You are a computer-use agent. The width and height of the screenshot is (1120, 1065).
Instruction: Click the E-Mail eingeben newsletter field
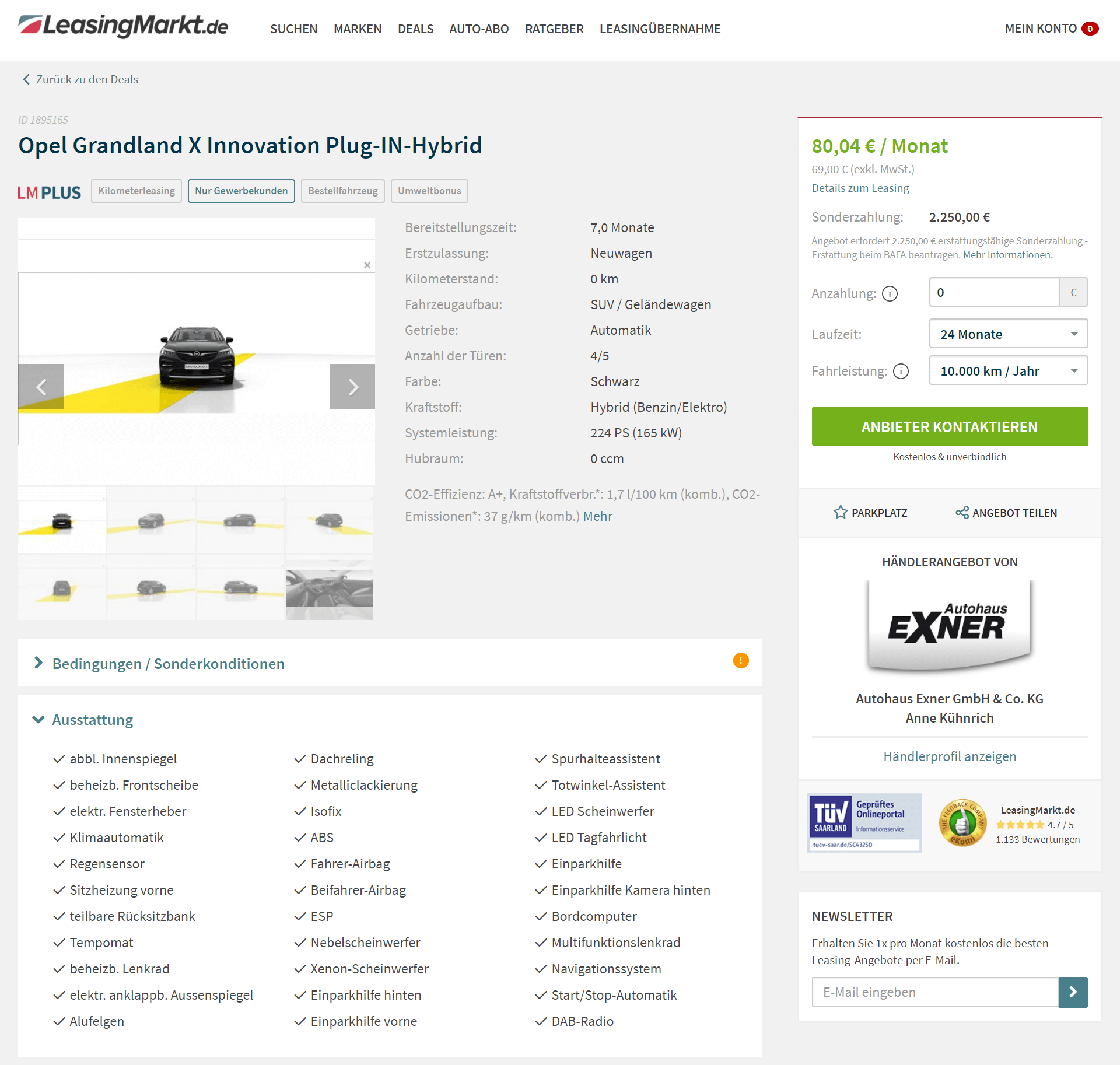[x=935, y=992]
